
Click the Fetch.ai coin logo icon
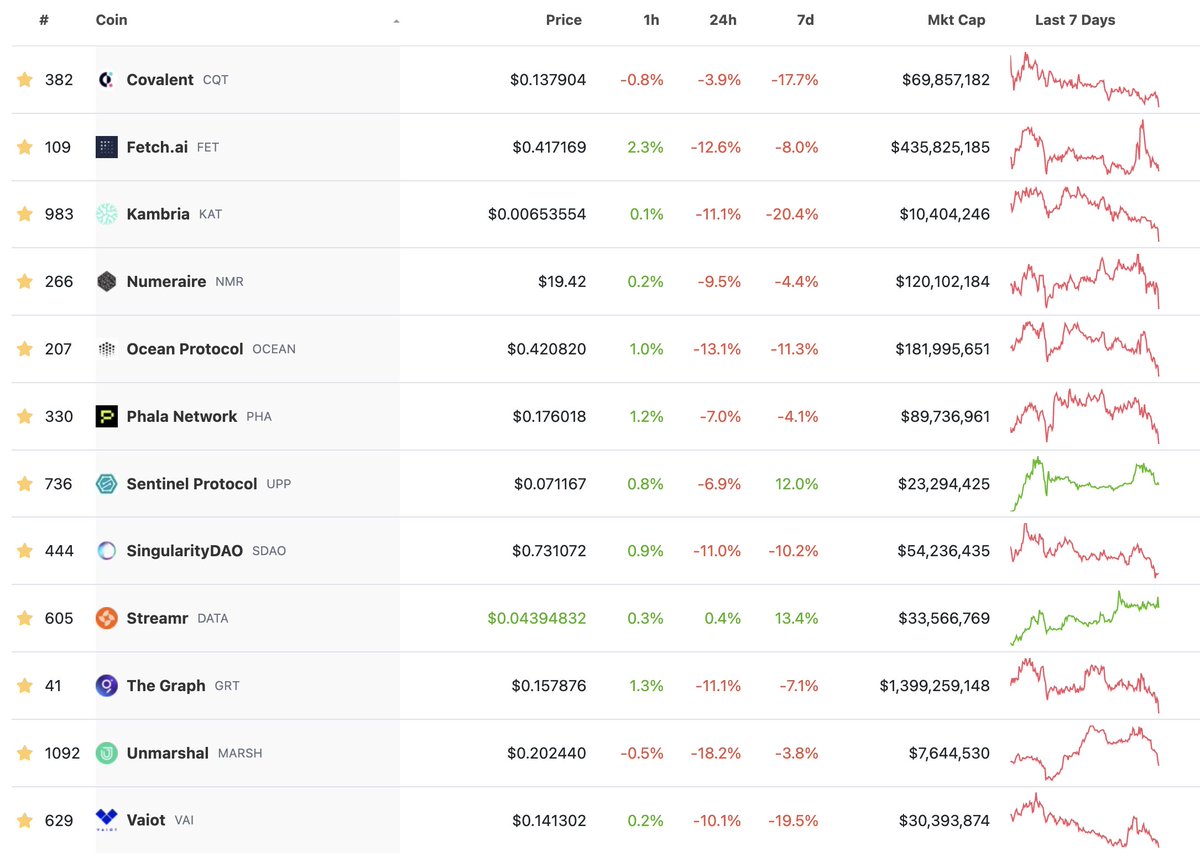pyautogui.click(x=106, y=147)
